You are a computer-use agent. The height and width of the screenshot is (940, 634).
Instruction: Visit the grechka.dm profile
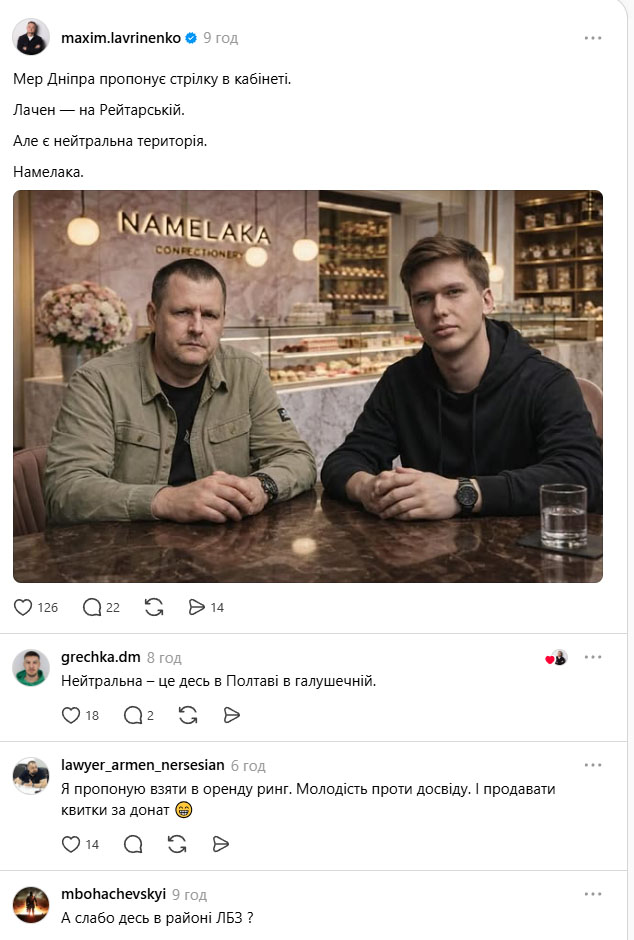tap(101, 657)
